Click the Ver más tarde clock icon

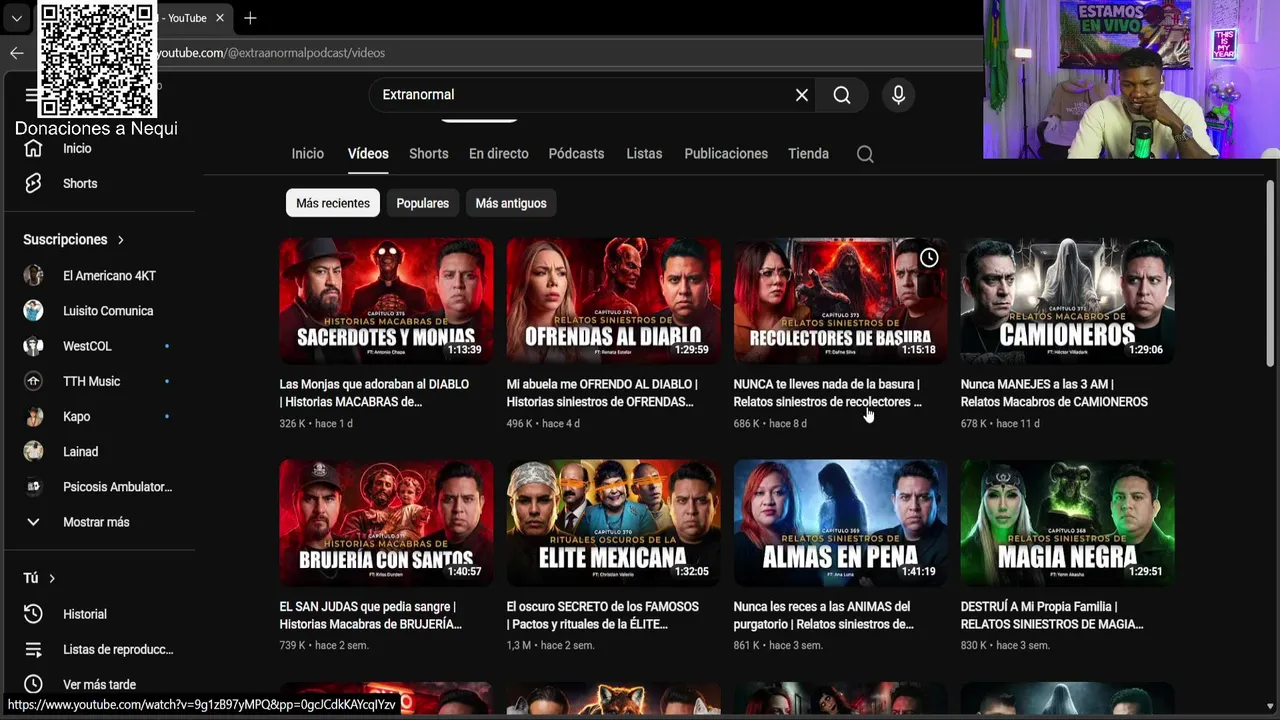(33, 684)
